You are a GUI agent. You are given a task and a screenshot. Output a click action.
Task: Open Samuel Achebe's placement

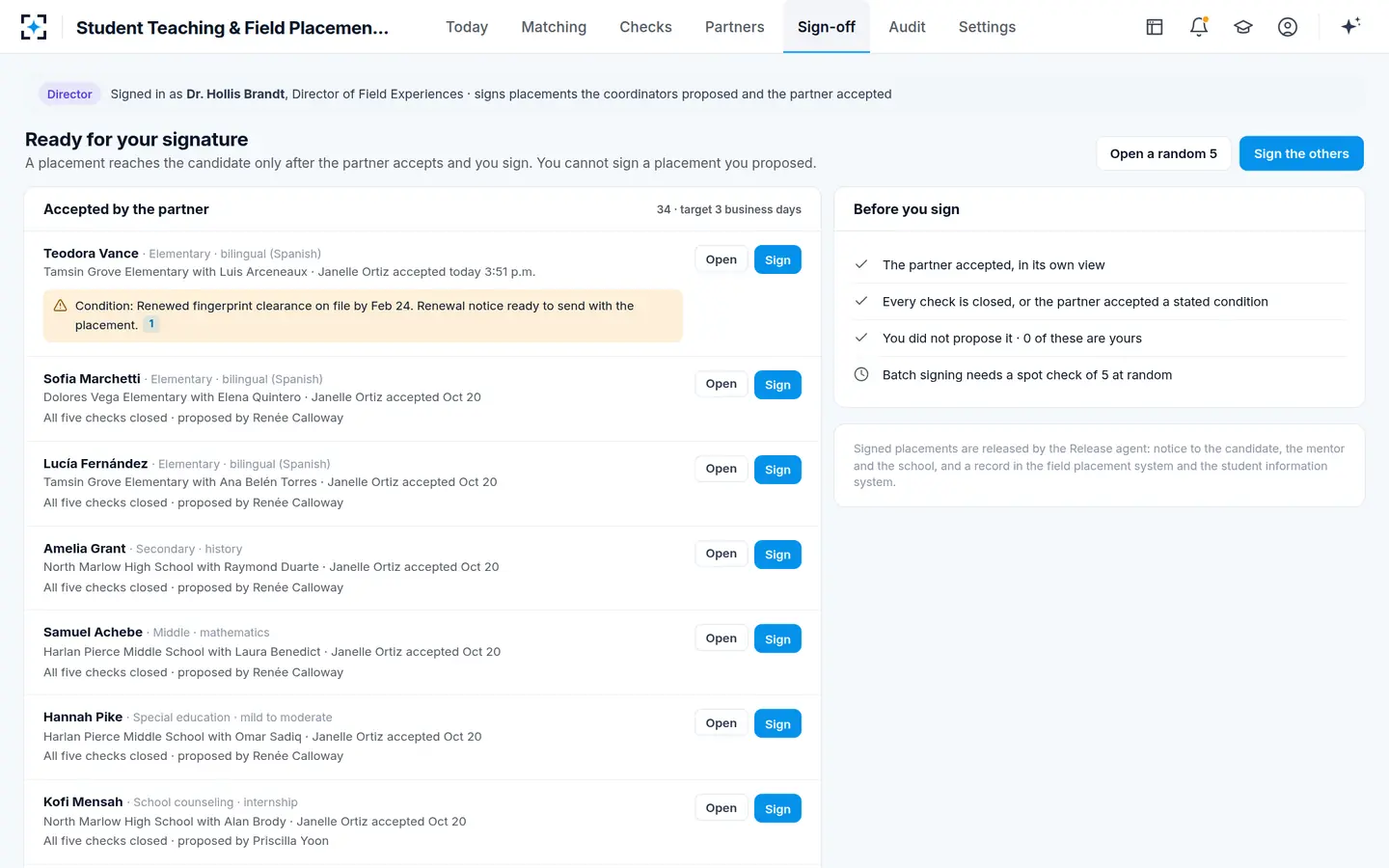[721, 638]
